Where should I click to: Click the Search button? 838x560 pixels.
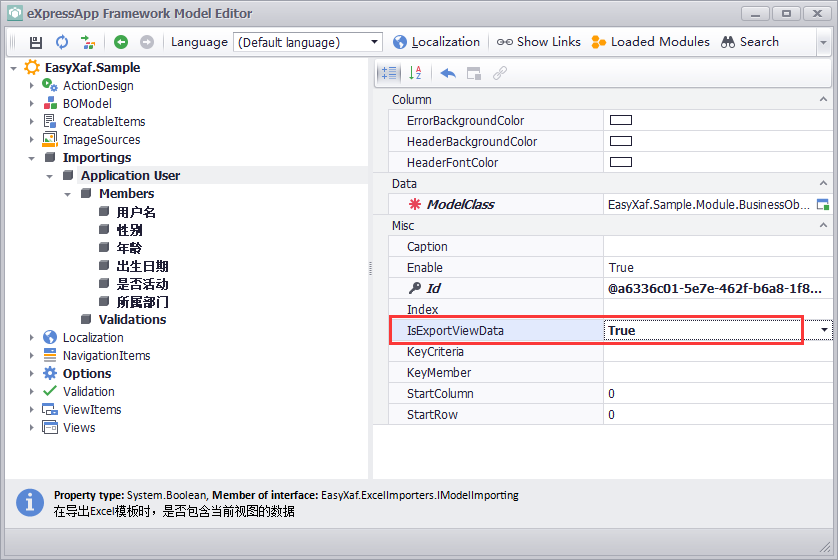[751, 42]
